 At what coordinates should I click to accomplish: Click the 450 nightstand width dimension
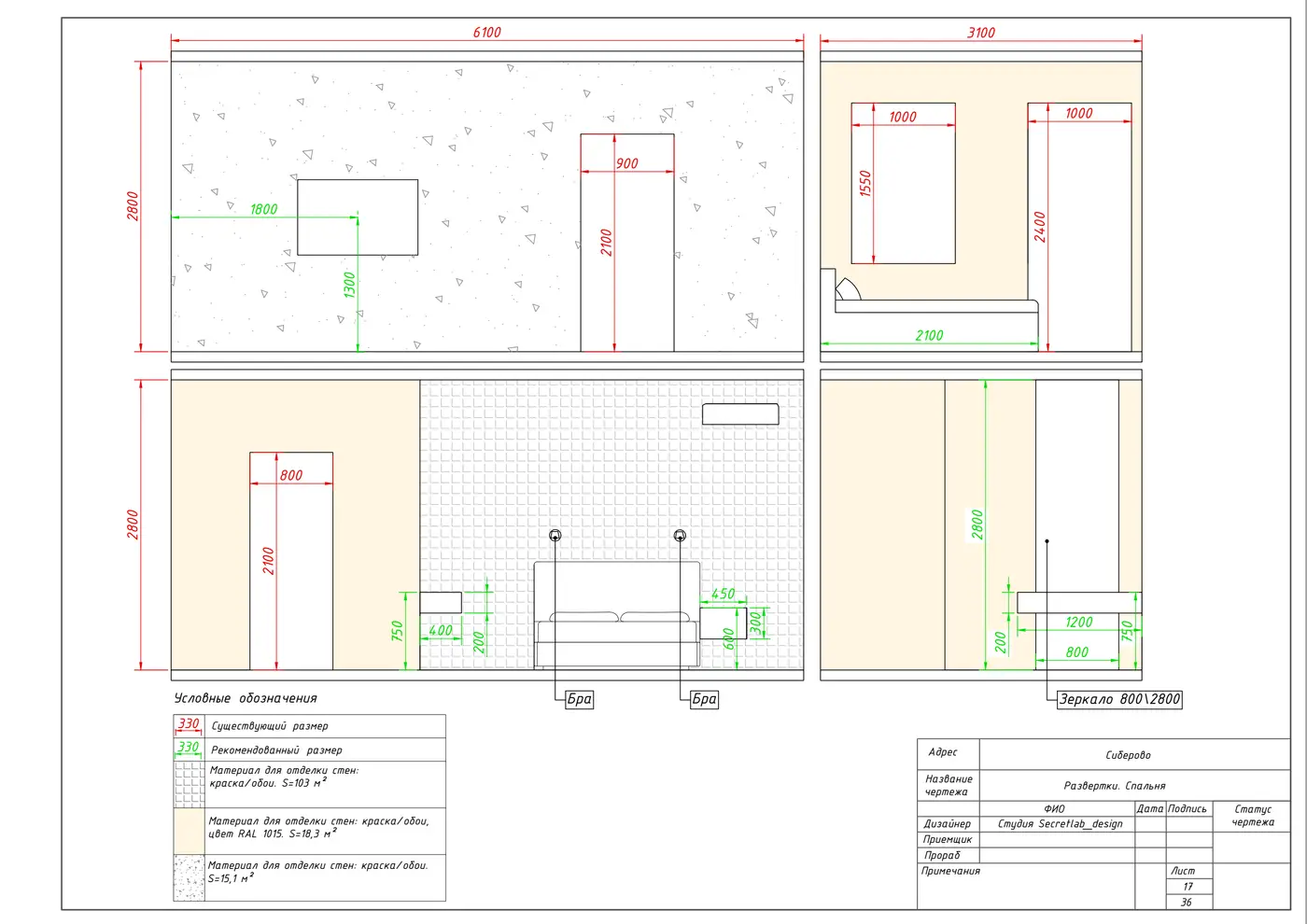pyautogui.click(x=724, y=594)
